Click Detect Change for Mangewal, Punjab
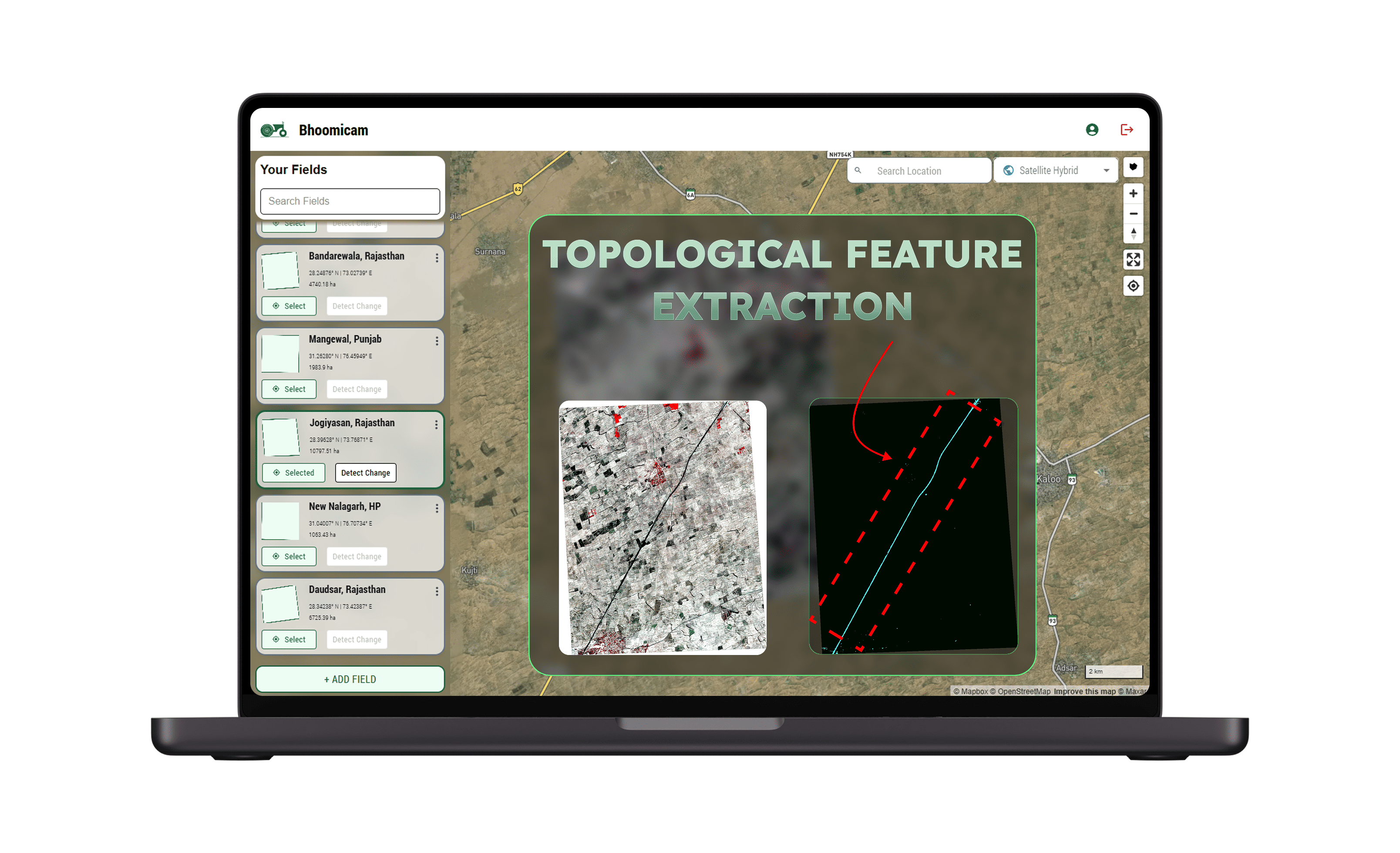The image size is (1400, 853). tap(357, 389)
